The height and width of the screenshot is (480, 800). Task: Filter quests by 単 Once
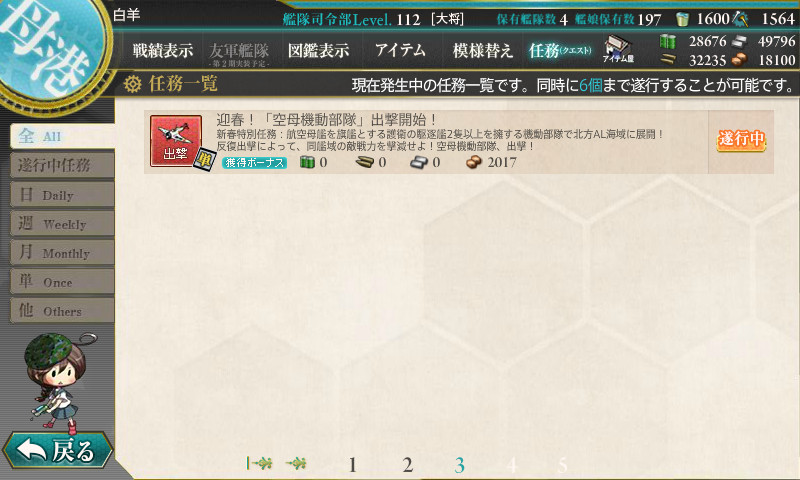tap(62, 282)
